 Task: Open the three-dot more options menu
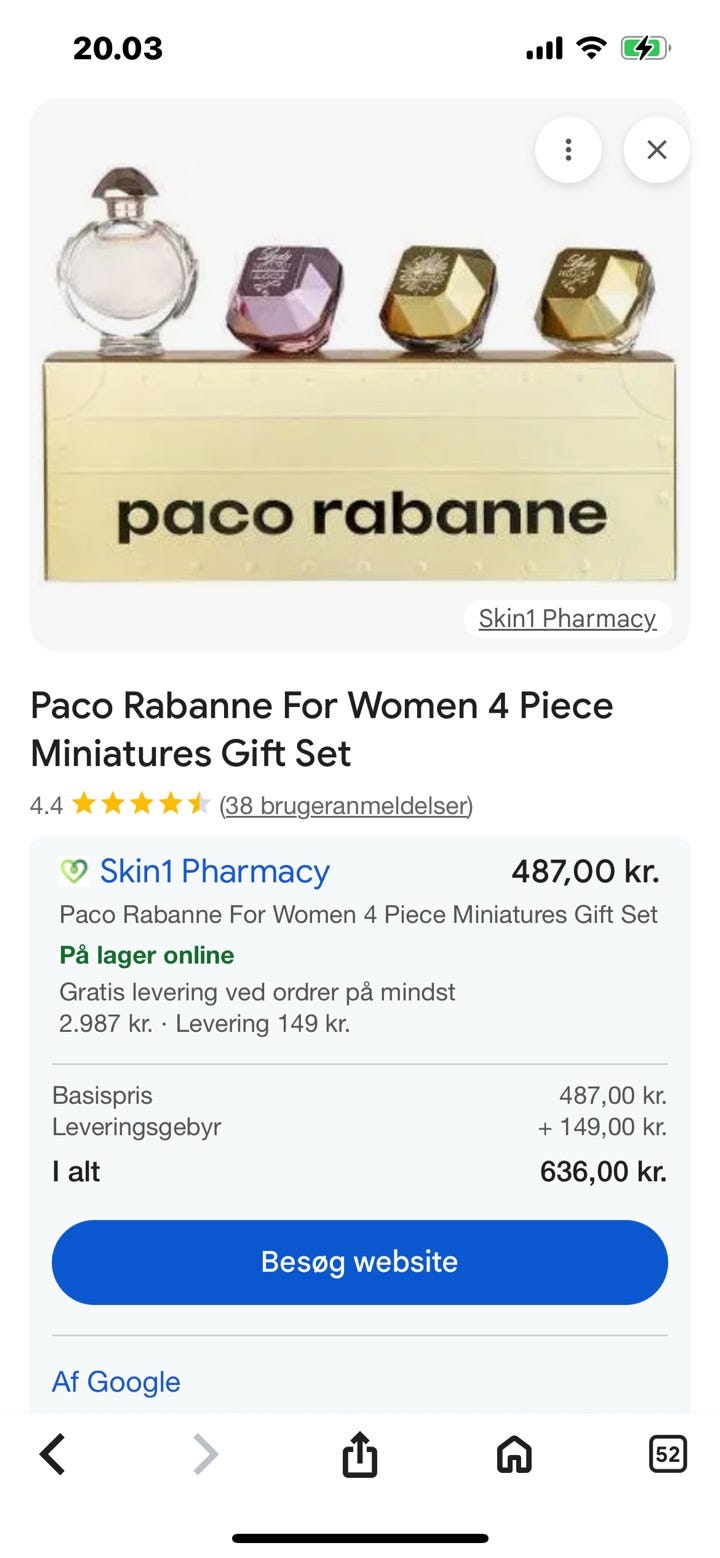pyautogui.click(x=568, y=150)
